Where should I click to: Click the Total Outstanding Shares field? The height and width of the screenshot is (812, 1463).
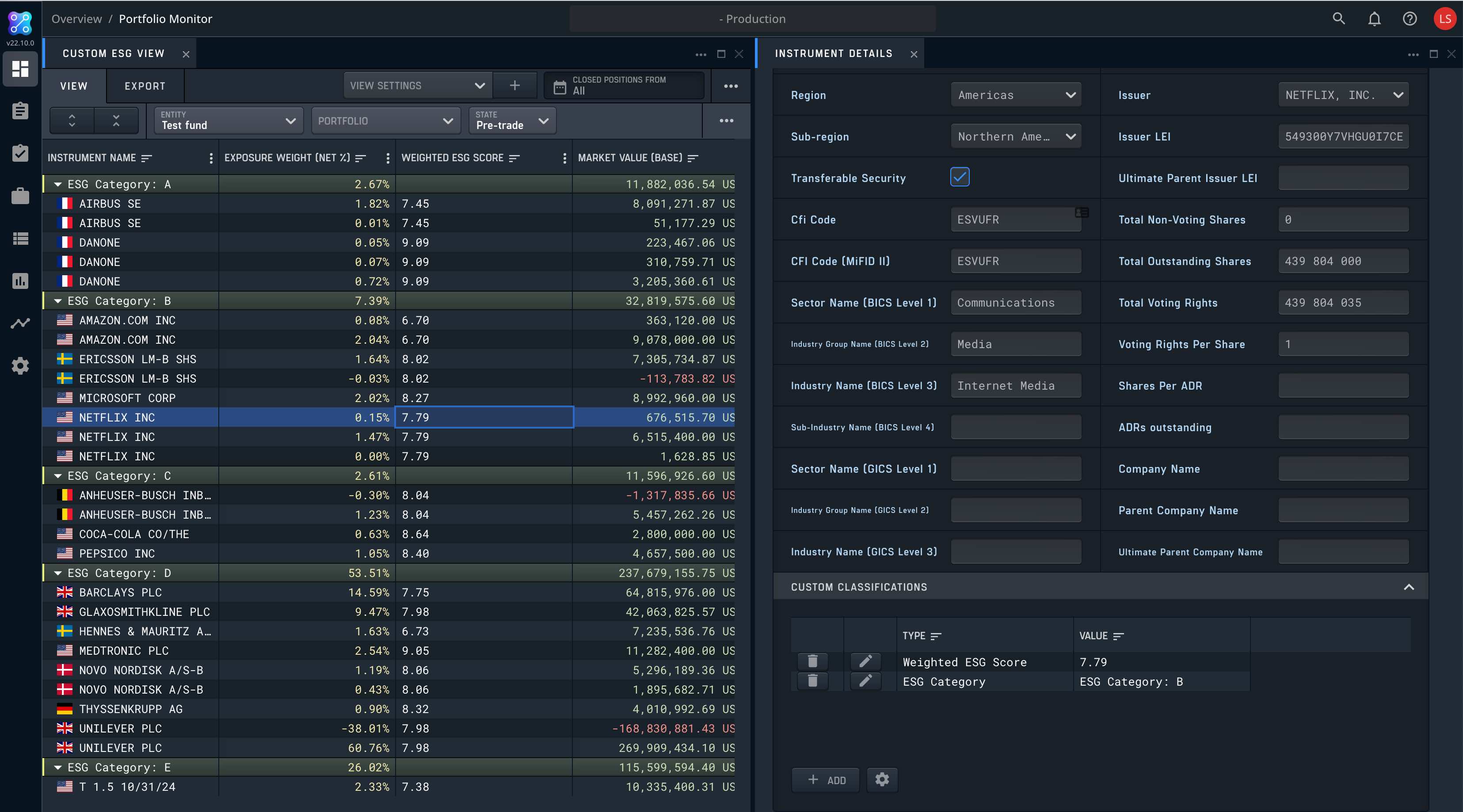pyautogui.click(x=1343, y=261)
